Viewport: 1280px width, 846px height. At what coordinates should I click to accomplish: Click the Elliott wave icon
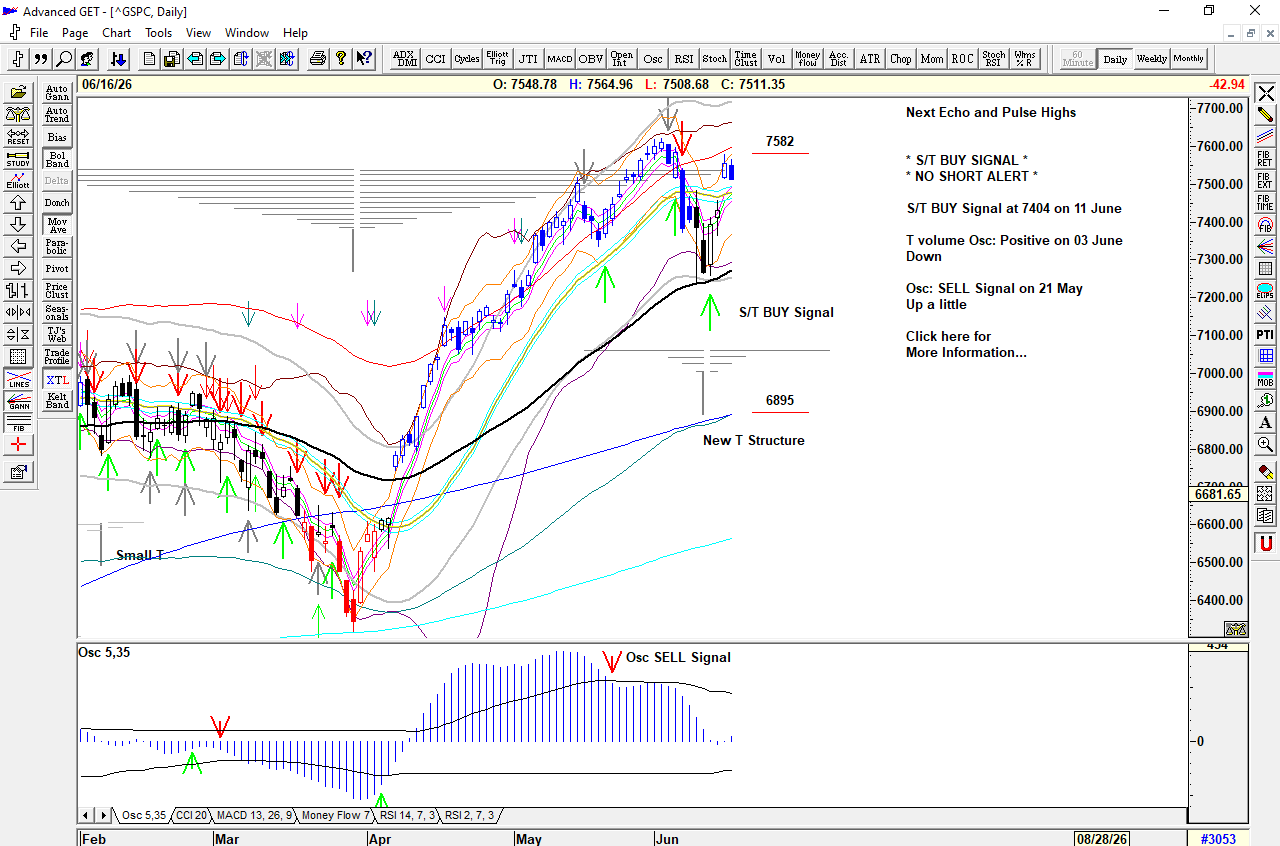pos(18,180)
